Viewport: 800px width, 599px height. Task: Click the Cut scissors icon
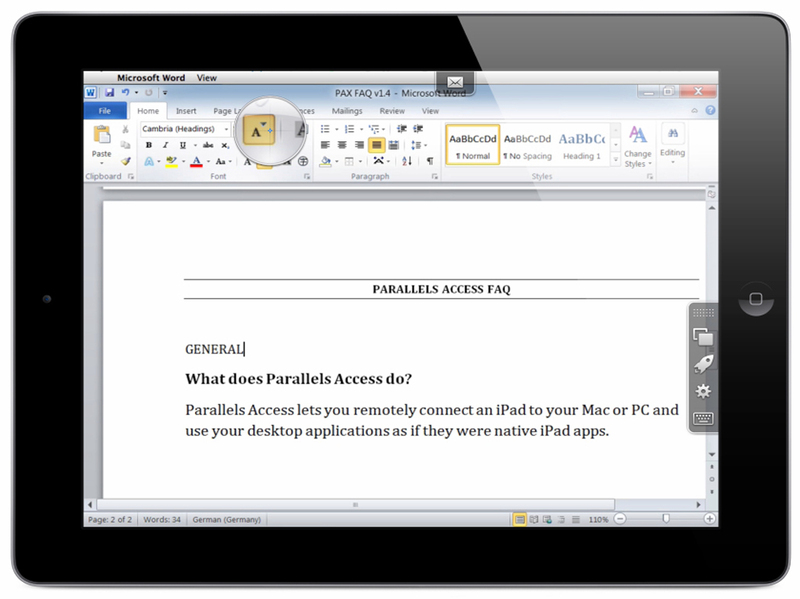click(x=126, y=130)
